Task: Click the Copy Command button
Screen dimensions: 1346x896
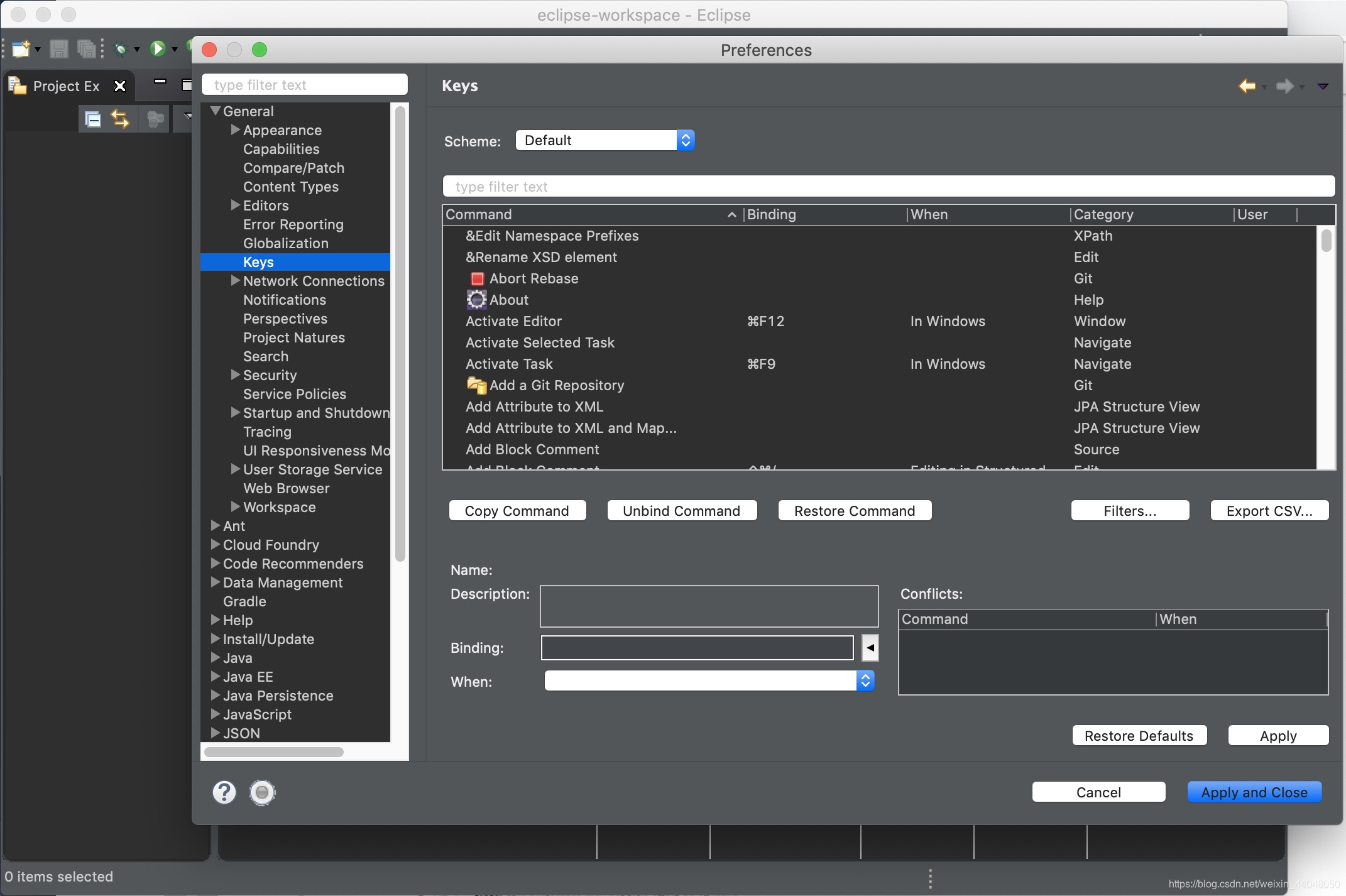Action: pos(517,511)
